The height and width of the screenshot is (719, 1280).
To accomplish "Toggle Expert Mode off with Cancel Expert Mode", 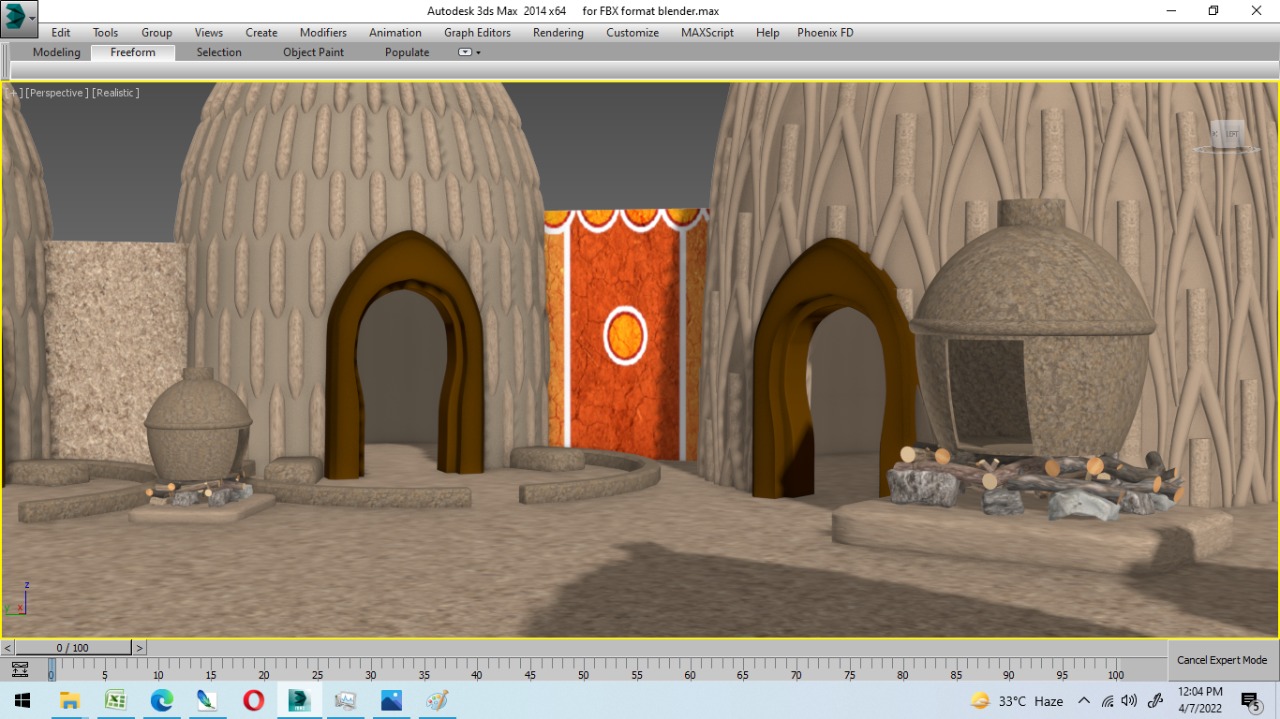I will pyautogui.click(x=1221, y=660).
